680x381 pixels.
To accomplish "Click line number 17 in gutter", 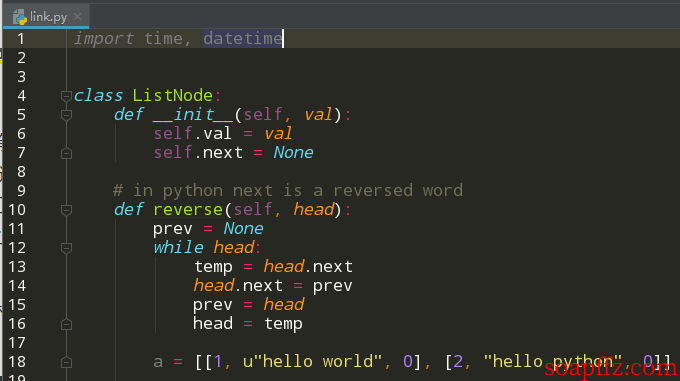I will [x=17, y=343].
